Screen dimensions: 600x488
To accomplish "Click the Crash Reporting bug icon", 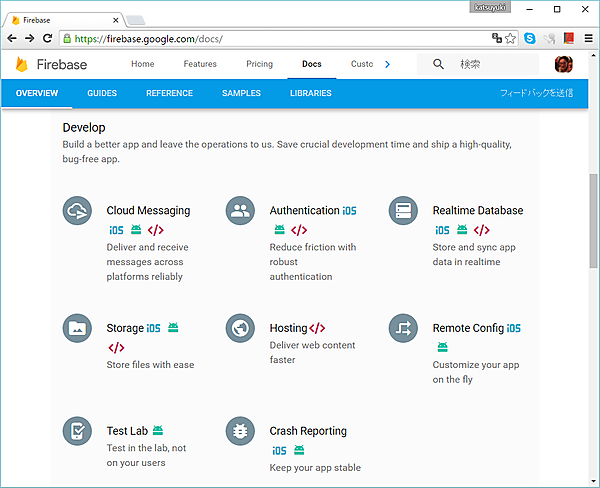I will pyautogui.click(x=240, y=431).
